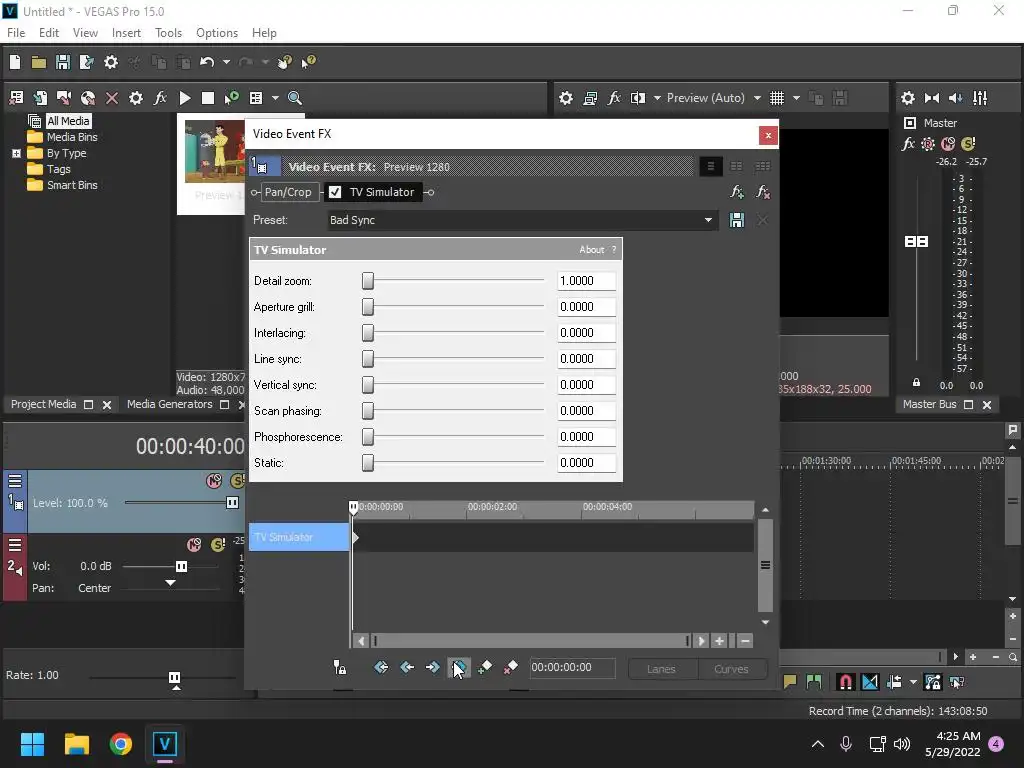
Task: Open the Project Media views dropdown arrow
Action: (x=275, y=98)
